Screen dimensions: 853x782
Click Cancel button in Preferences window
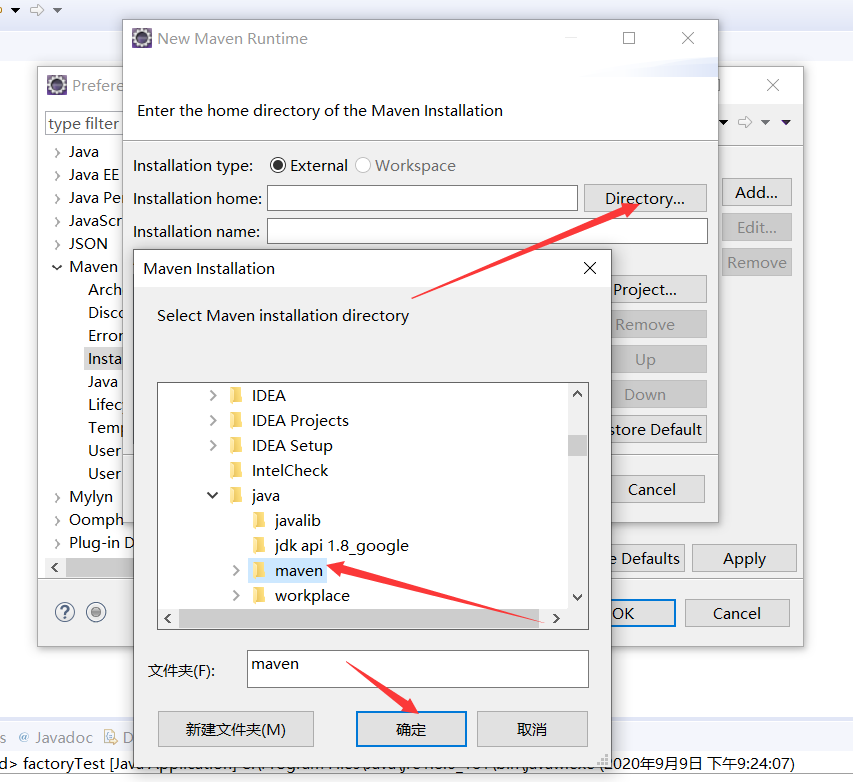click(x=737, y=613)
